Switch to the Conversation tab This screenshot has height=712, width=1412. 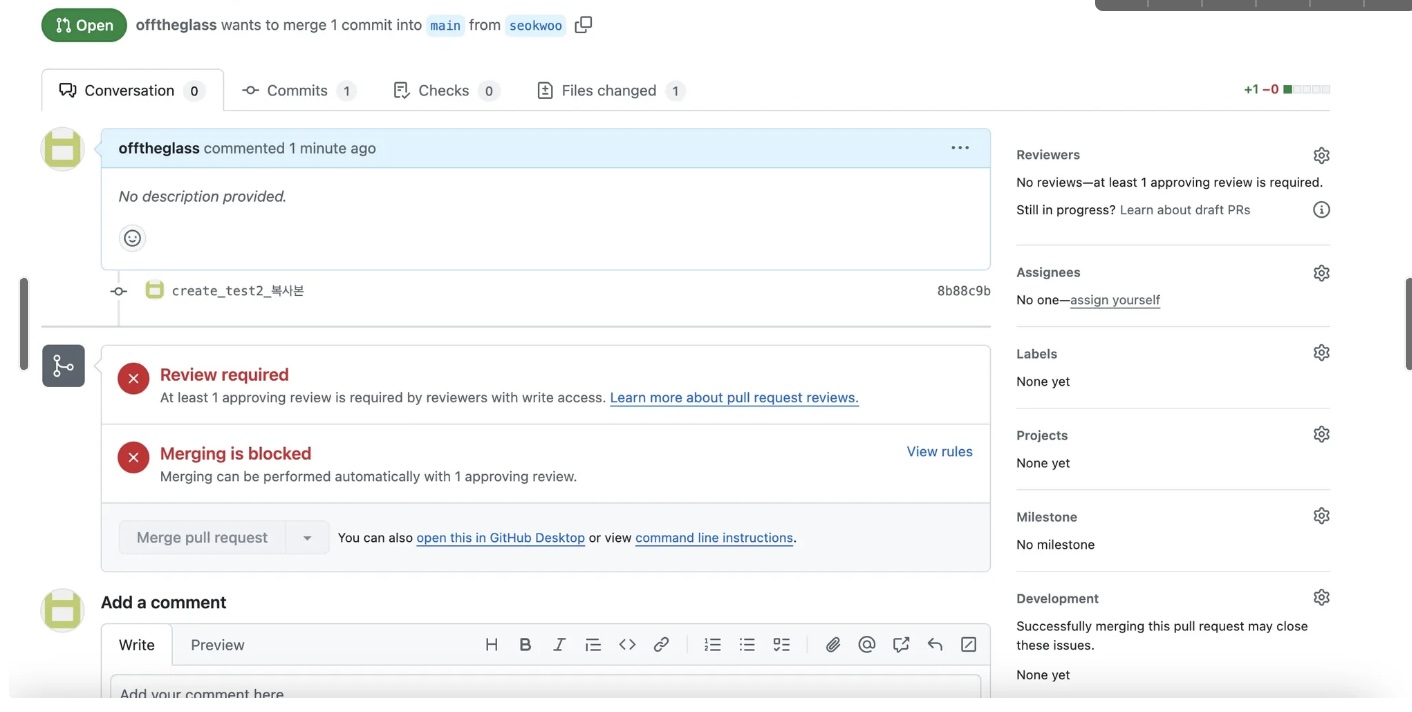coord(132,90)
